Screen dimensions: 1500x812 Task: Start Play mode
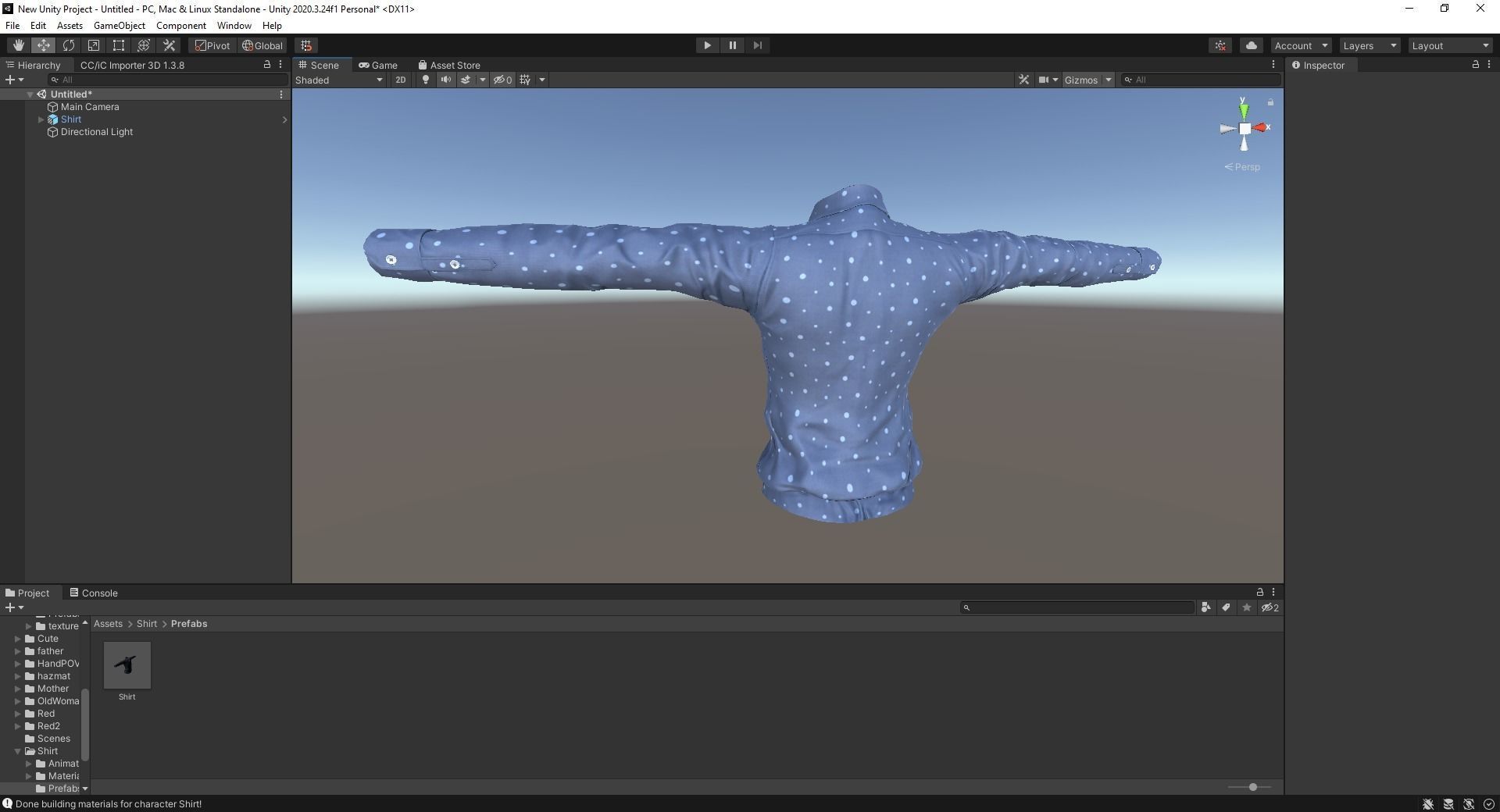point(707,45)
